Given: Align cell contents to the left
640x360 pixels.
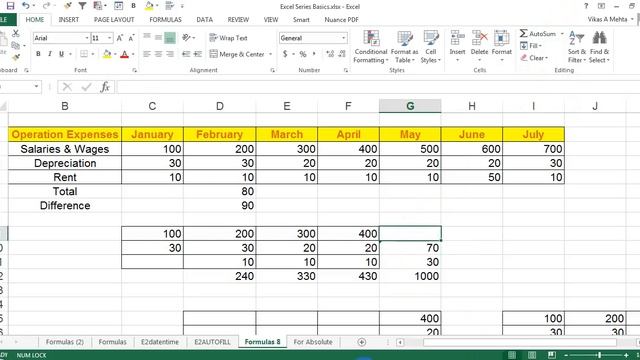Looking at the screenshot, I should pyautogui.click(x=147, y=54).
